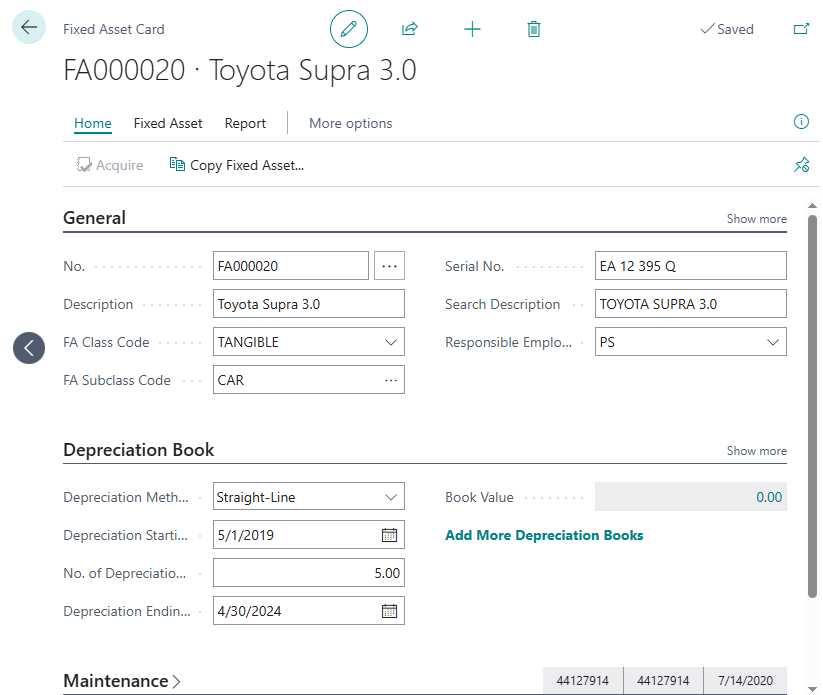The image size is (823, 695).
Task: Open Depreciation Starting Date calendar picker
Action: point(390,535)
